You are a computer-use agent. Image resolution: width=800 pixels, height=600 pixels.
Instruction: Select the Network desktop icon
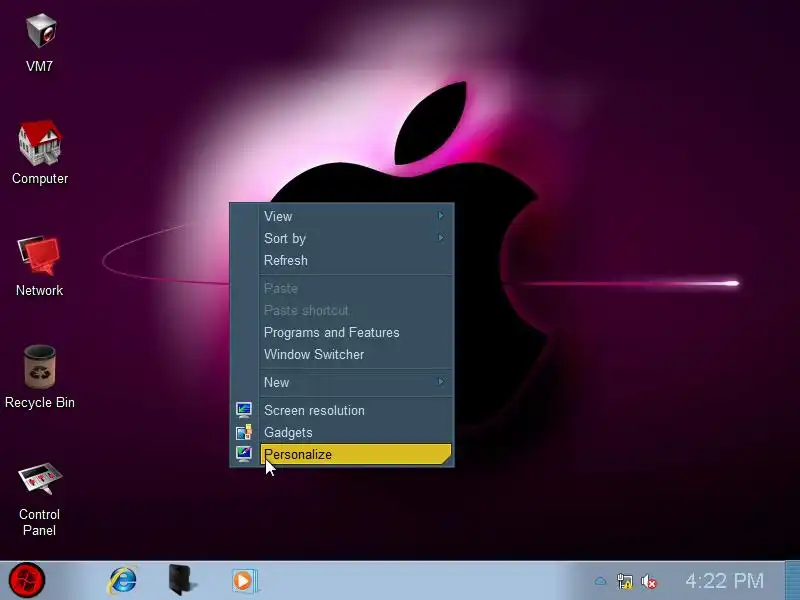click(x=40, y=266)
